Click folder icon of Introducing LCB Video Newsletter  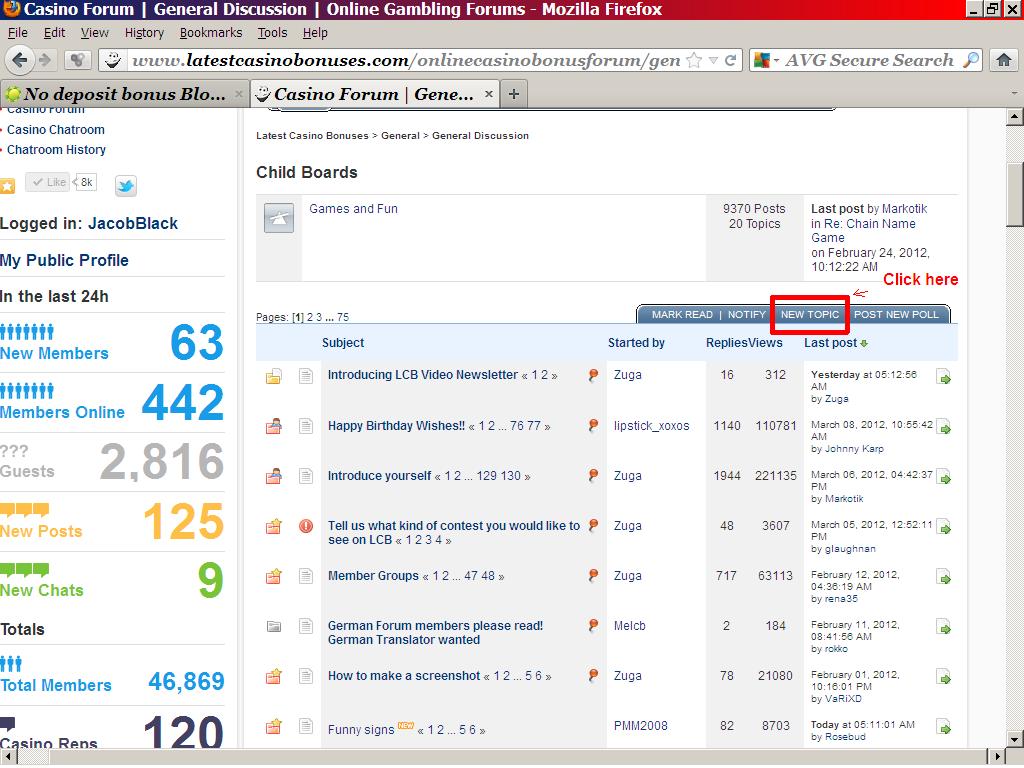274,376
